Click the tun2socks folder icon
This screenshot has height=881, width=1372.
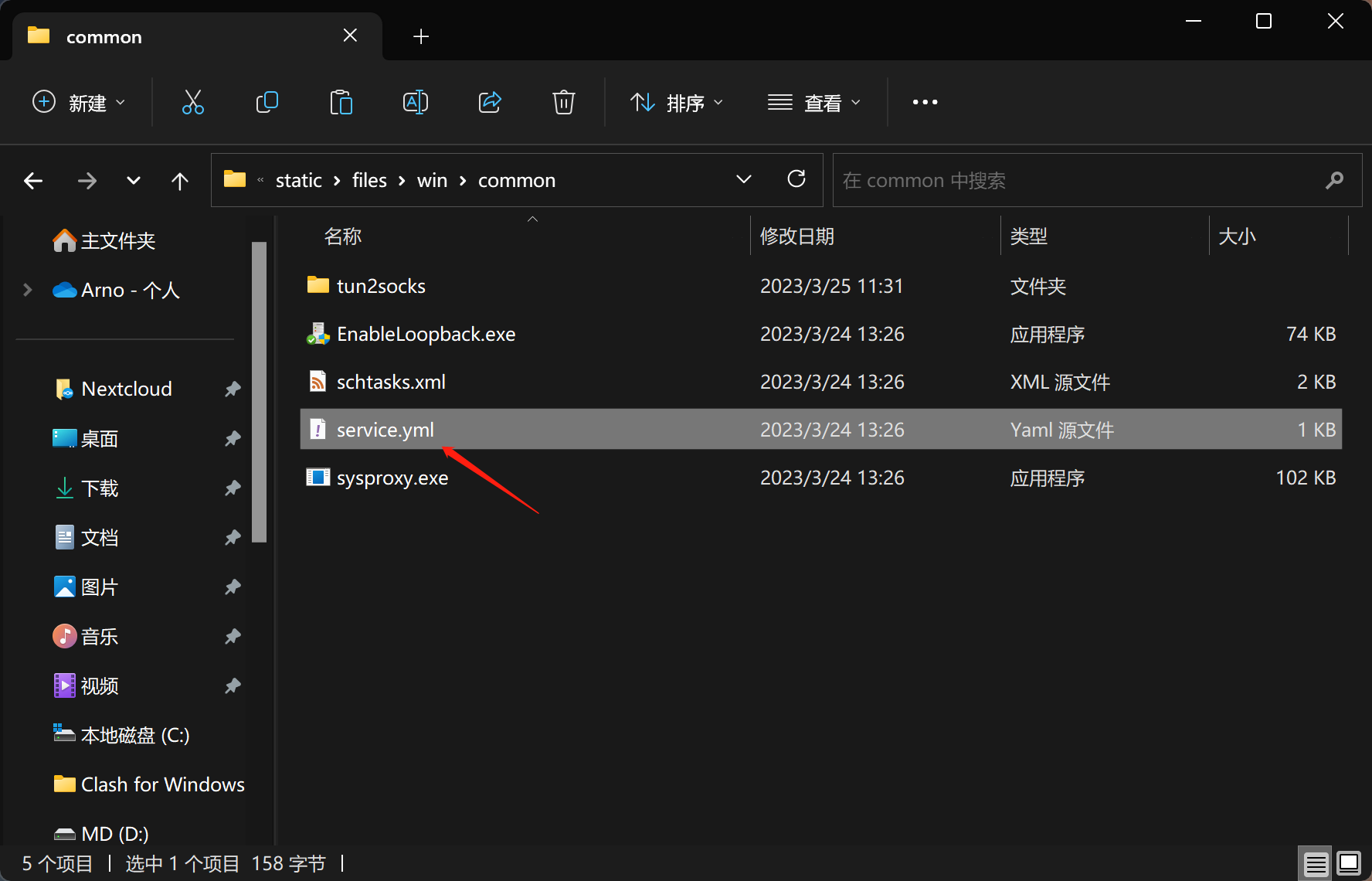click(x=318, y=285)
